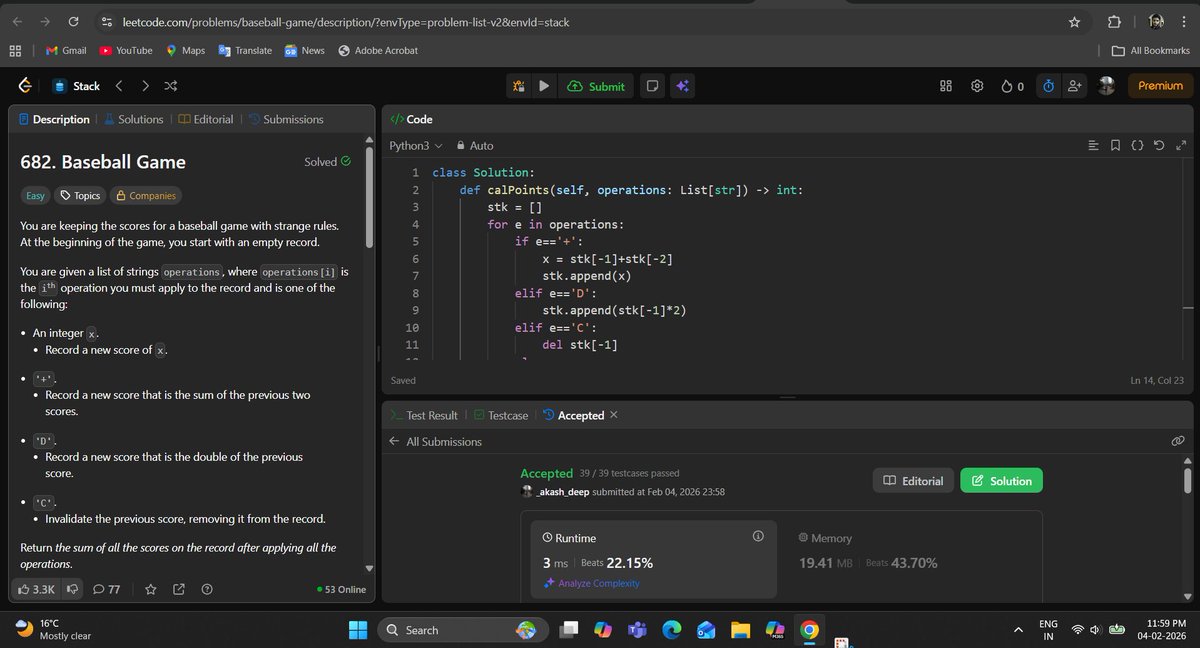Click the Auto lock indicator
Viewport: 1200px width, 648px height.
tap(475, 145)
